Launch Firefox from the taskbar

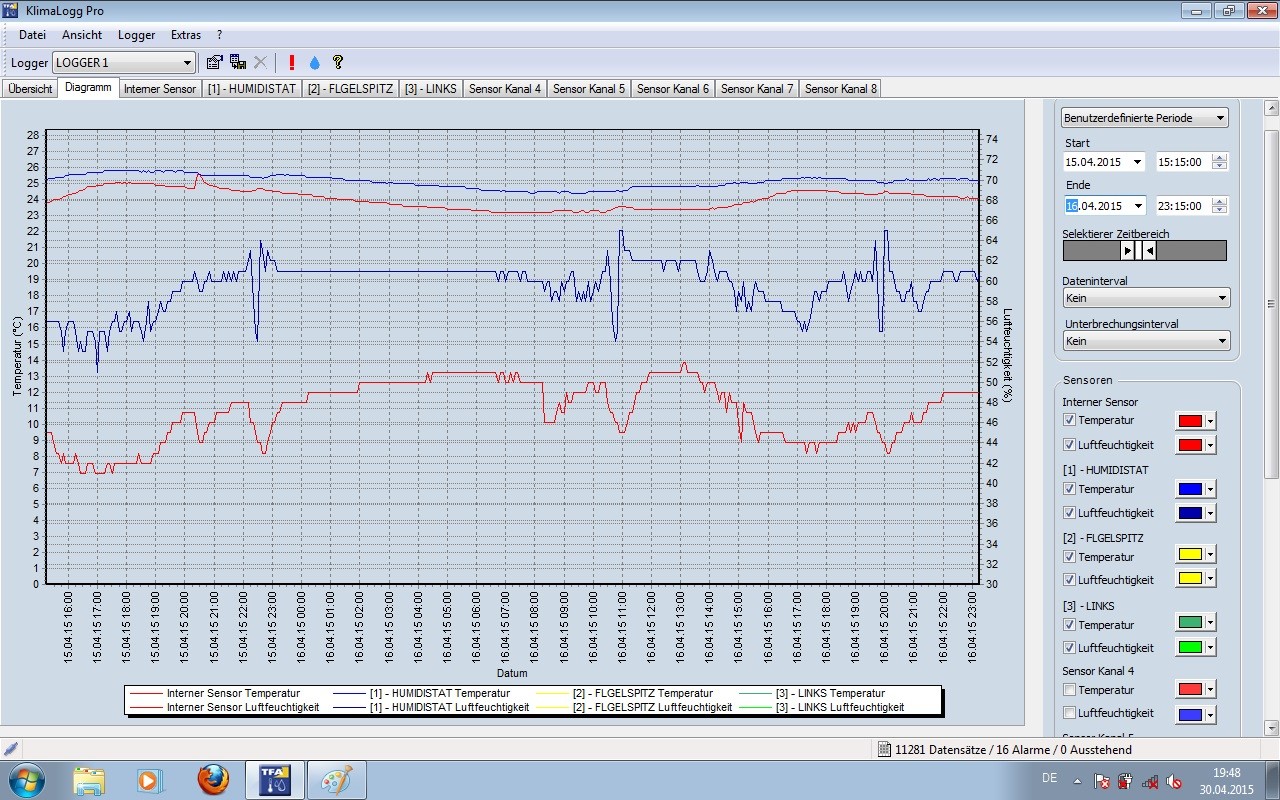click(212, 780)
